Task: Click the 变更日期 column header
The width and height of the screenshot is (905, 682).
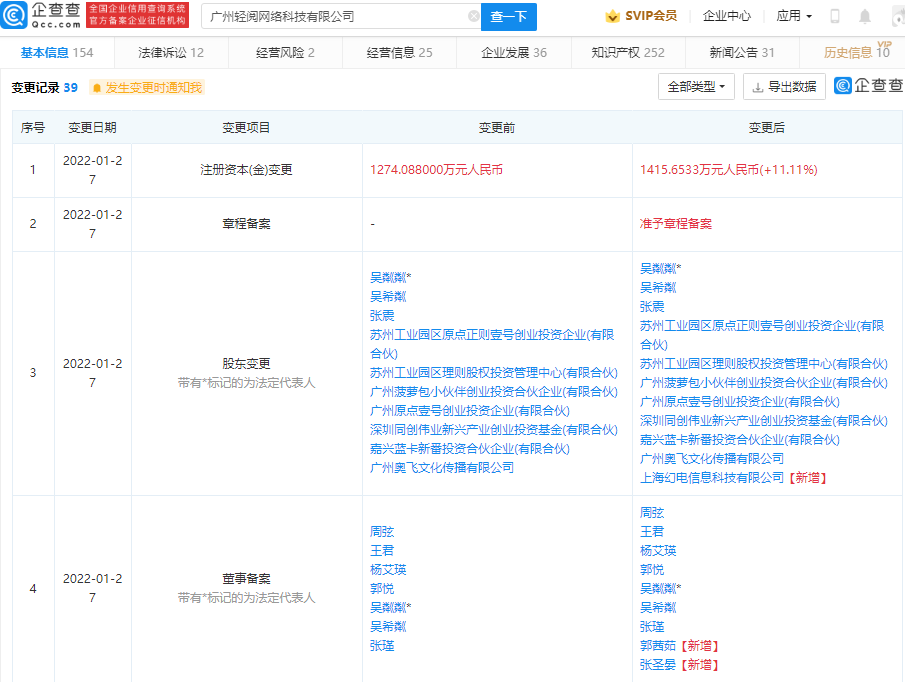Action: [92, 128]
